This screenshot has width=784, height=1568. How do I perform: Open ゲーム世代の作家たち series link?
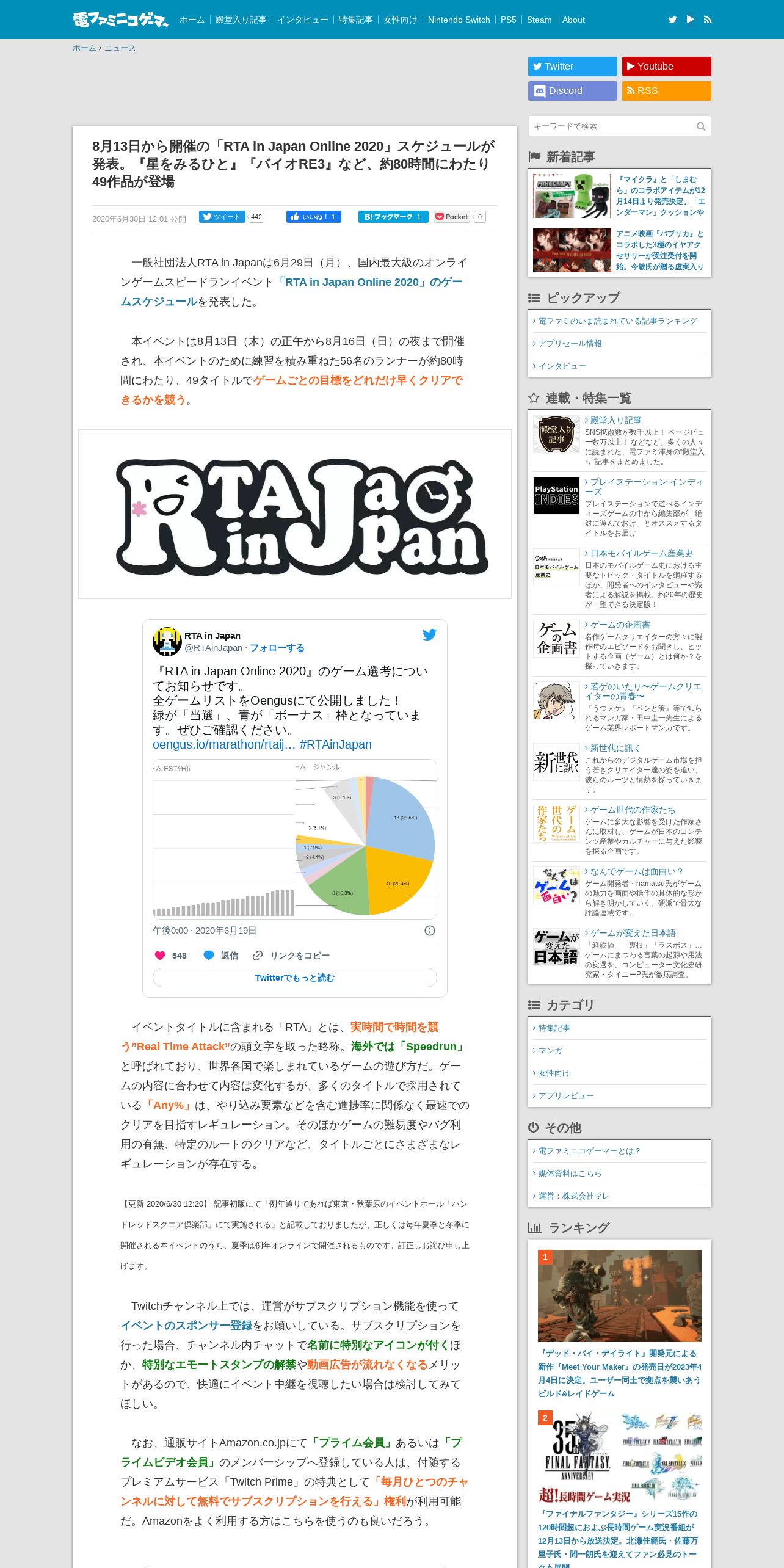tap(633, 810)
